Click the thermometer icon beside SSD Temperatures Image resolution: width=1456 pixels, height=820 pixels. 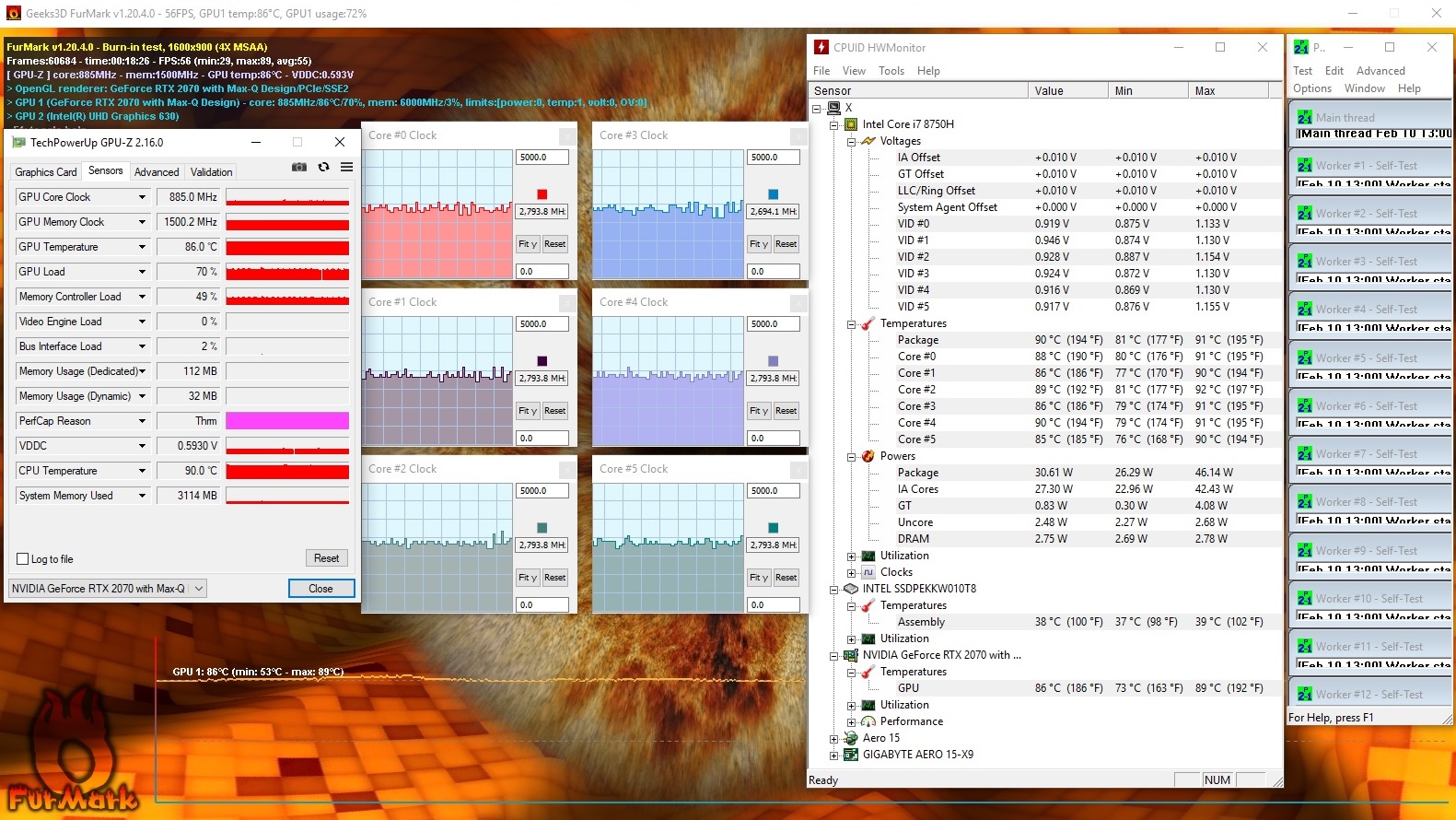point(868,605)
